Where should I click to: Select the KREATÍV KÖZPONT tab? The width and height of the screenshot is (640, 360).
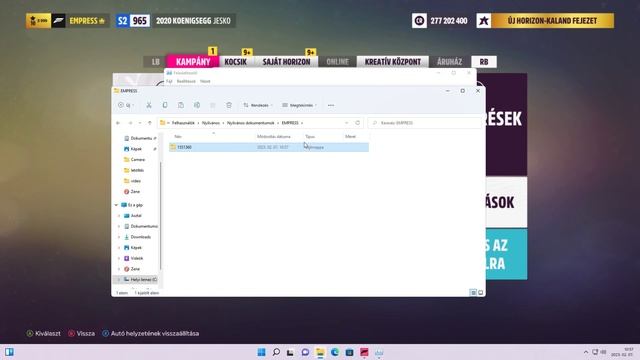coord(393,62)
